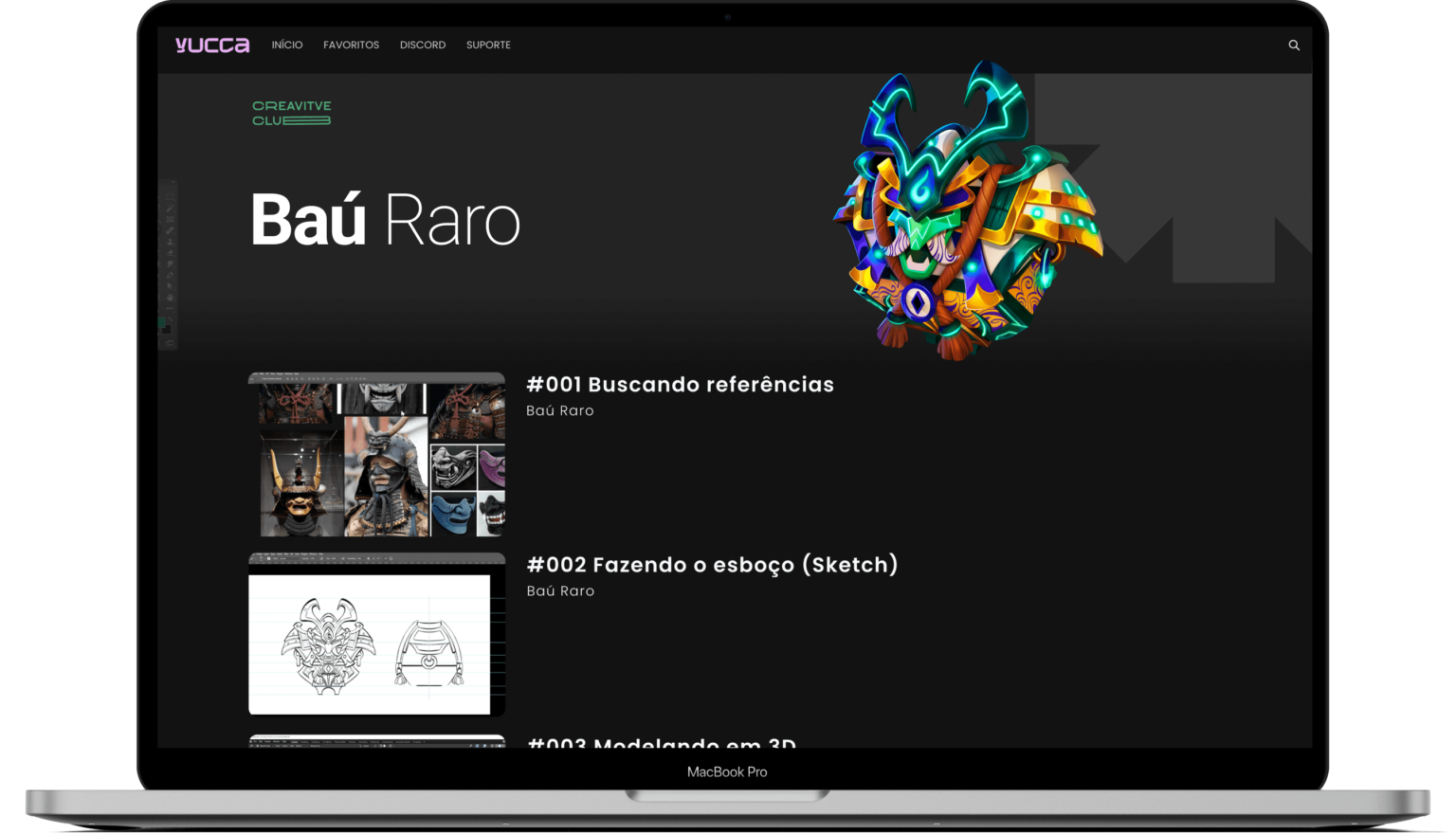1456x834 pixels.
Task: Open search with the magnifier icon
Action: [1293, 45]
